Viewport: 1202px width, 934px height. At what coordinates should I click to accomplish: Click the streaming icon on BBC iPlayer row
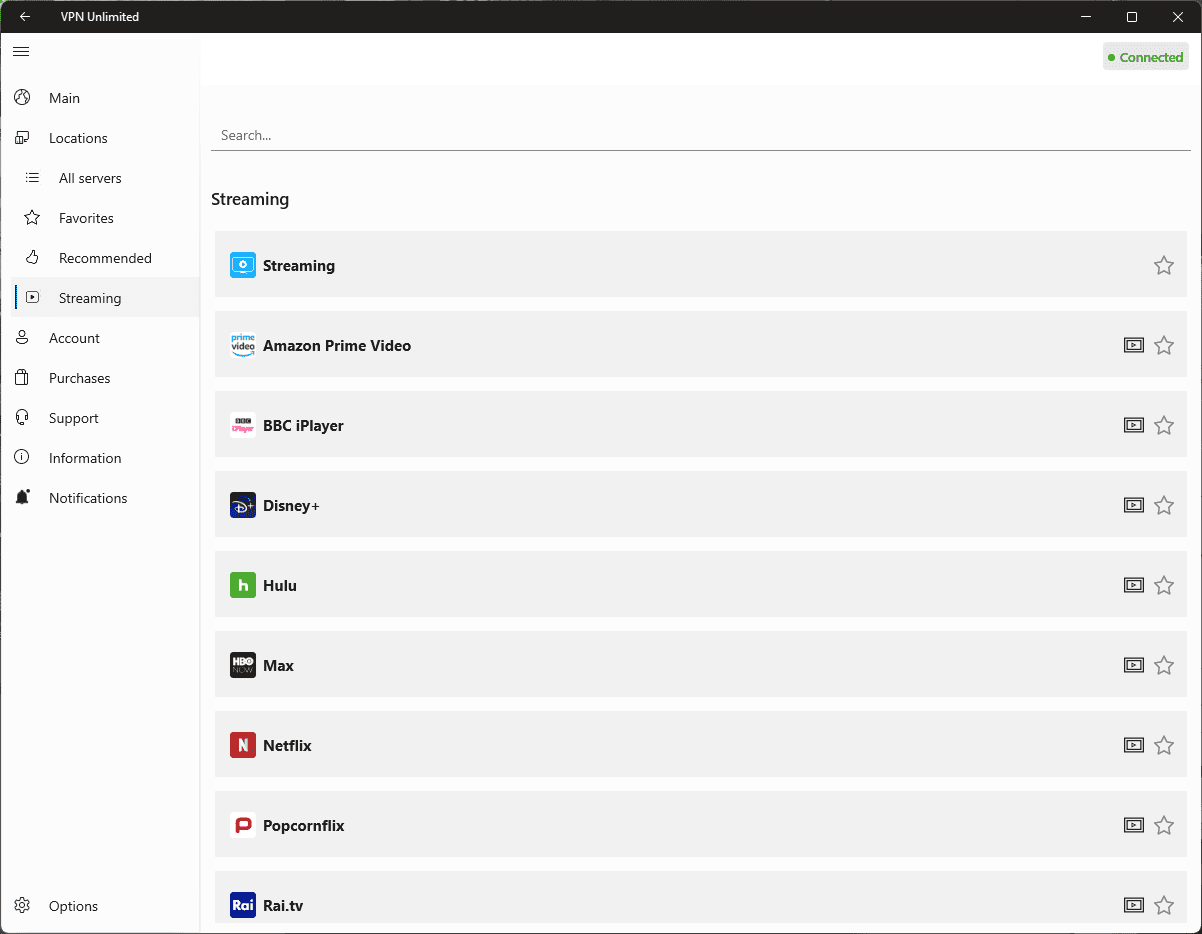coord(1133,425)
